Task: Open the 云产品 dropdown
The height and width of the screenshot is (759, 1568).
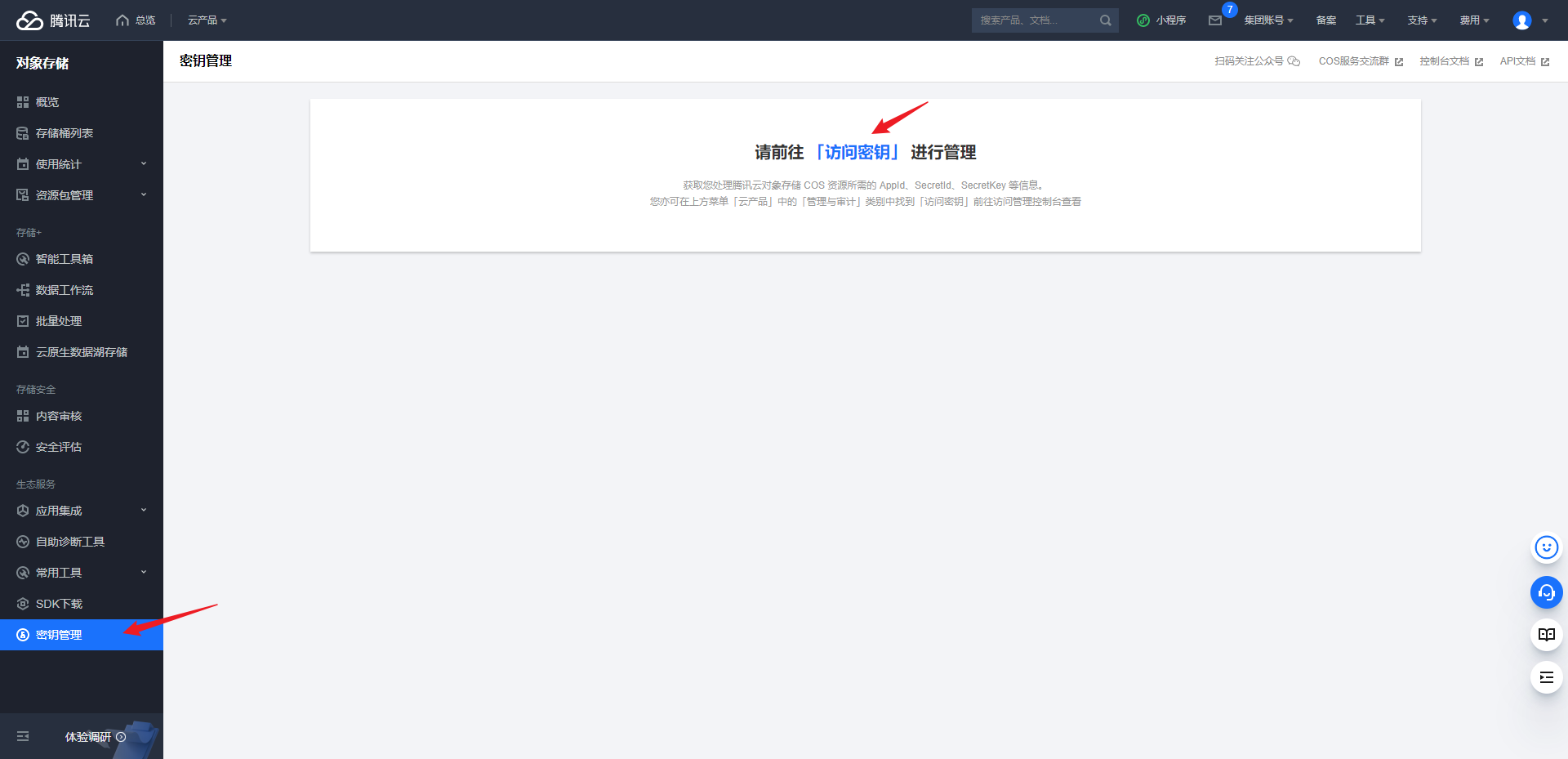Action: click(x=207, y=20)
